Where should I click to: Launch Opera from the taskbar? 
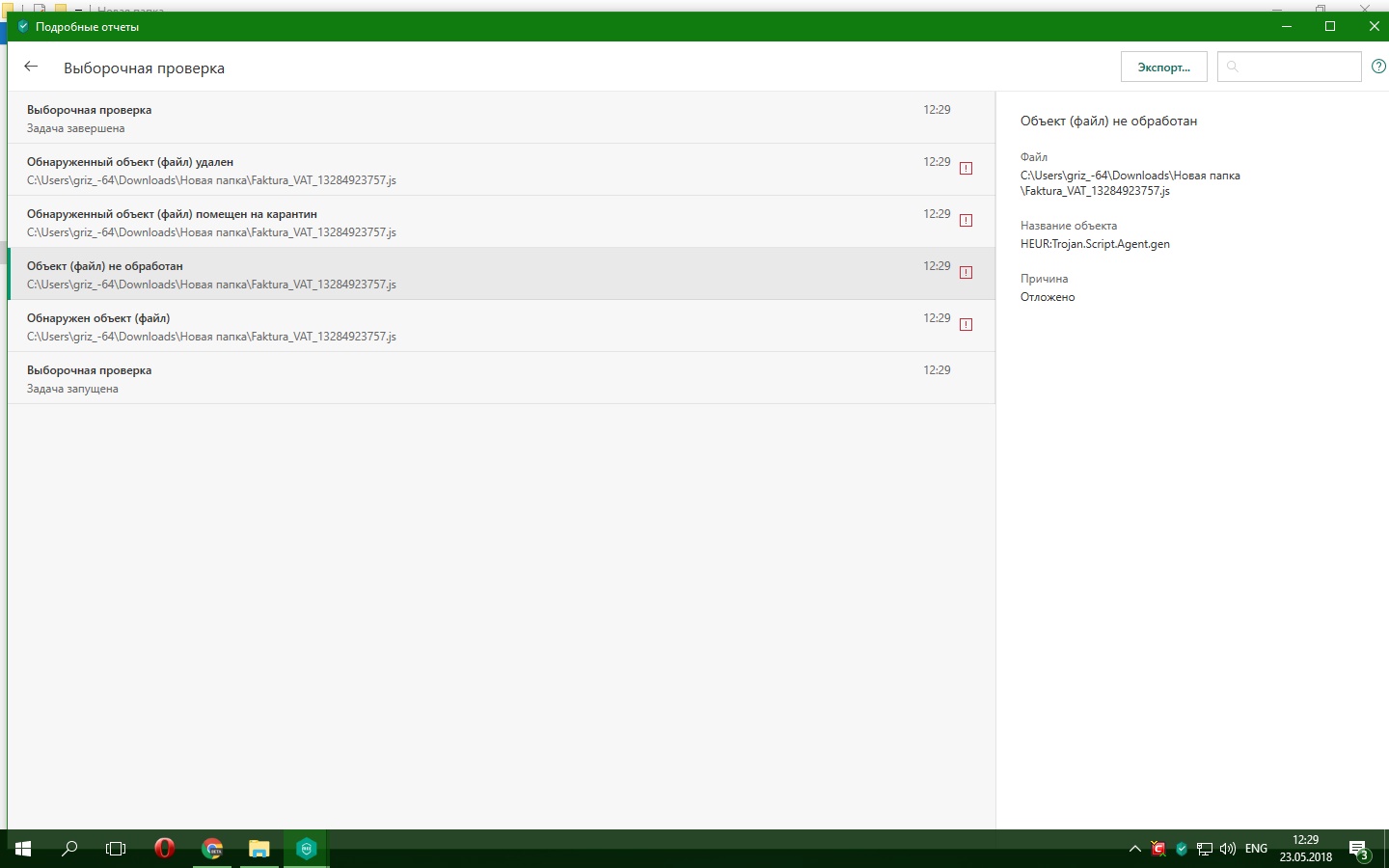[165, 849]
